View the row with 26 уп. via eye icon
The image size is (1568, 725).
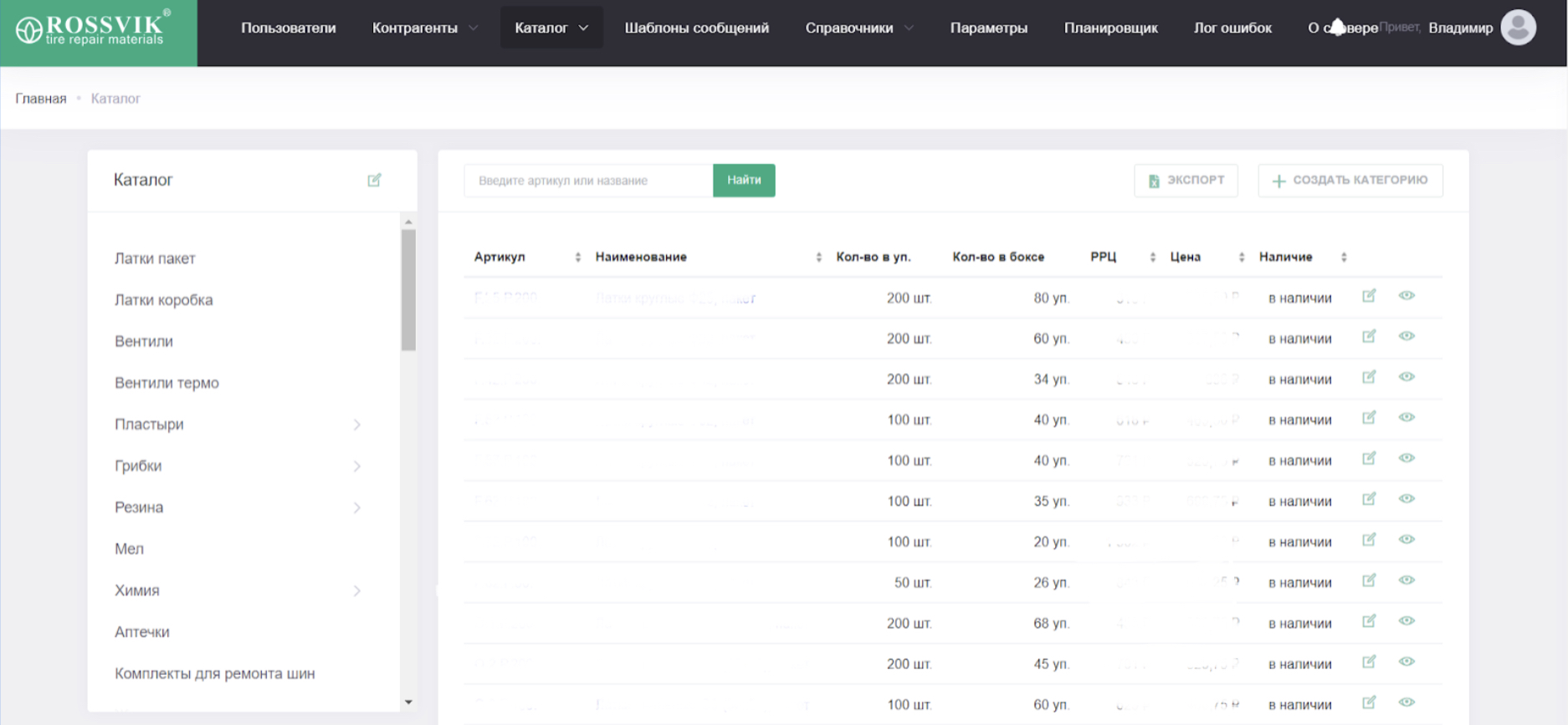(x=1407, y=580)
